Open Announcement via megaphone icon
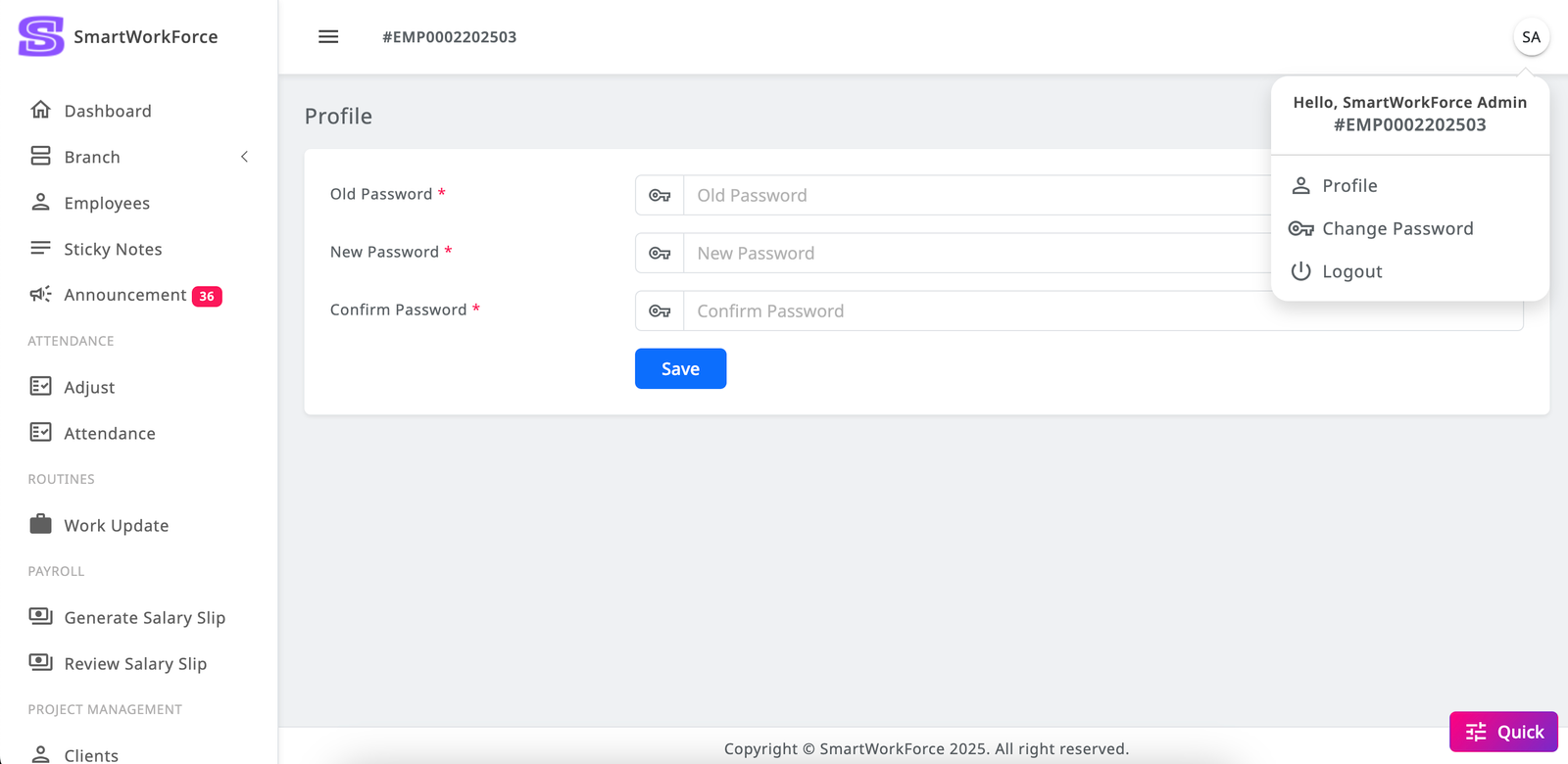Viewport: 1568px width, 764px height. (x=40, y=295)
